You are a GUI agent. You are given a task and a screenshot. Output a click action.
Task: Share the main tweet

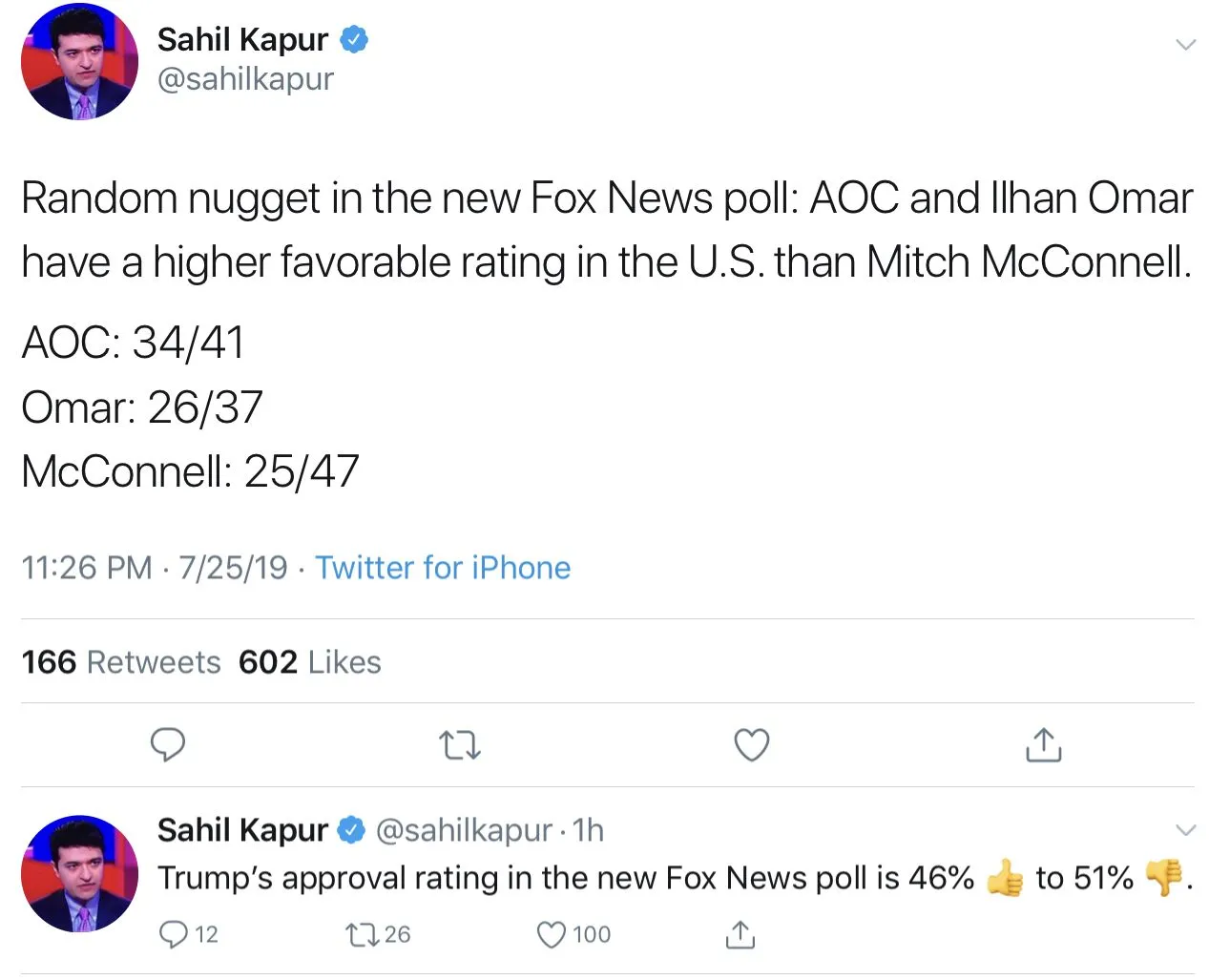pos(1043,744)
